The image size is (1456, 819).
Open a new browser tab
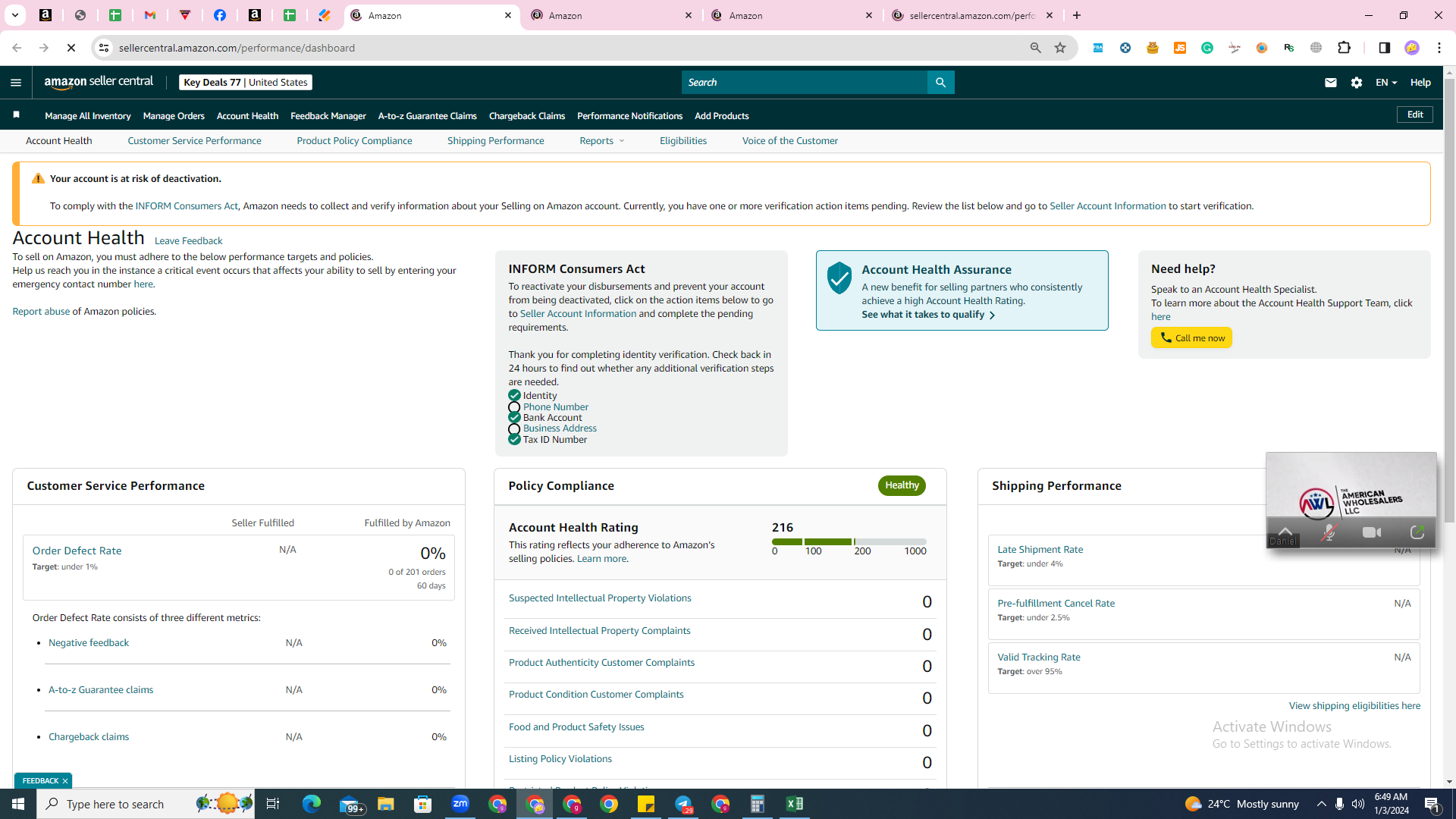pos(1077,15)
